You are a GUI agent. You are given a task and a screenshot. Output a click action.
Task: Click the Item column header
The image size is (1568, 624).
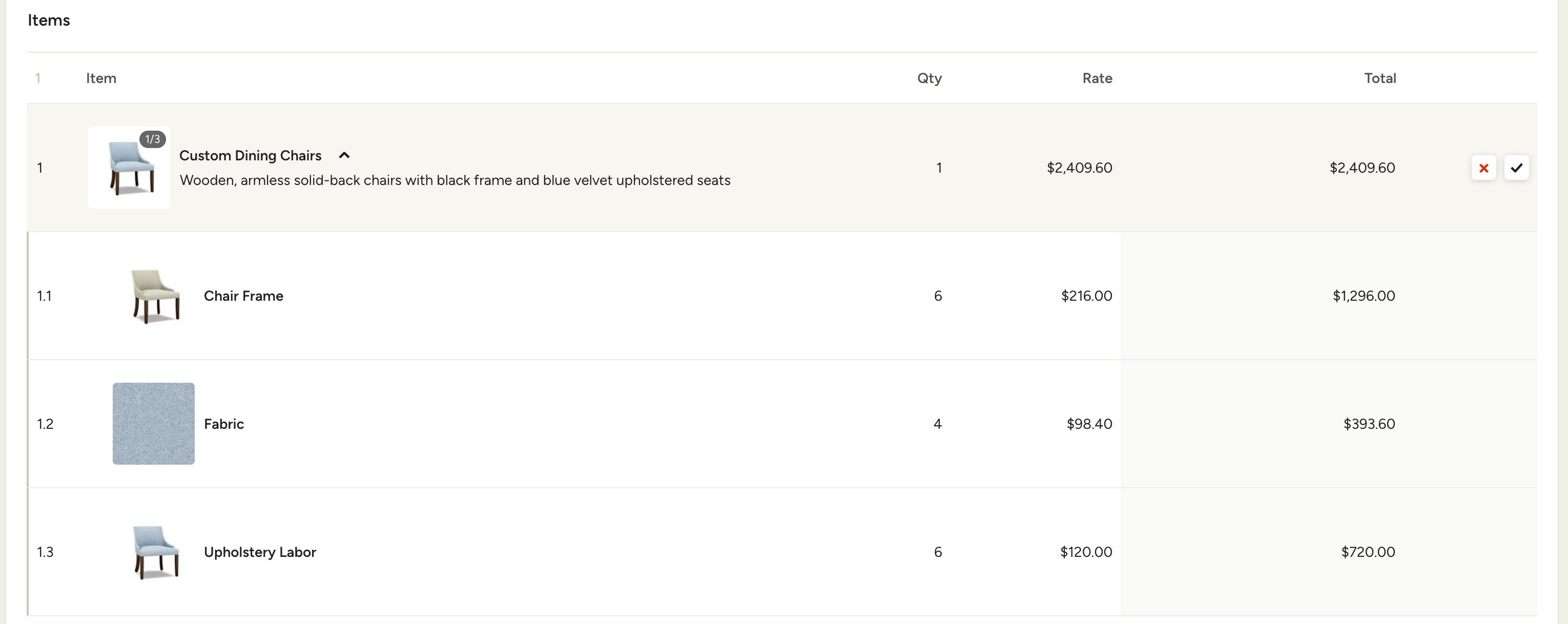pyautogui.click(x=101, y=78)
